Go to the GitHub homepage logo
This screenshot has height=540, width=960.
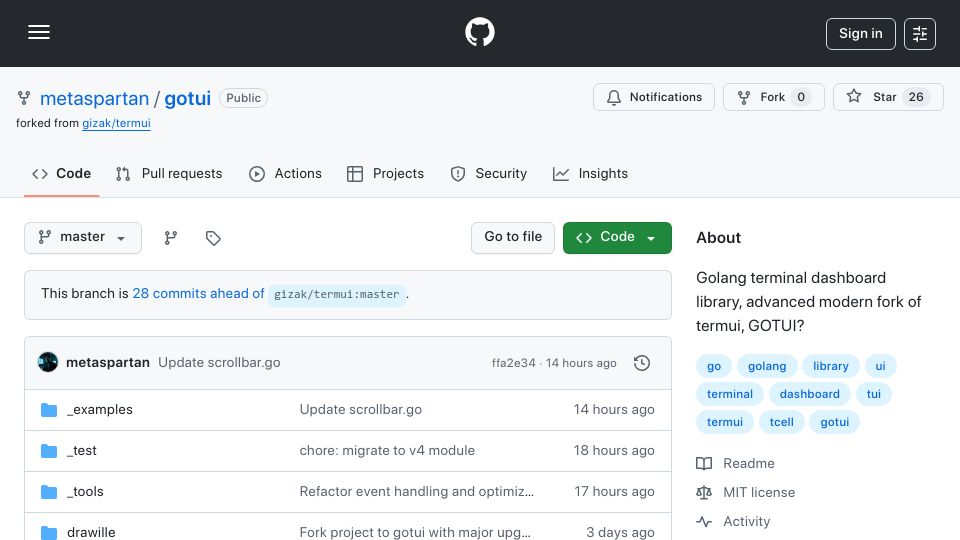point(480,32)
